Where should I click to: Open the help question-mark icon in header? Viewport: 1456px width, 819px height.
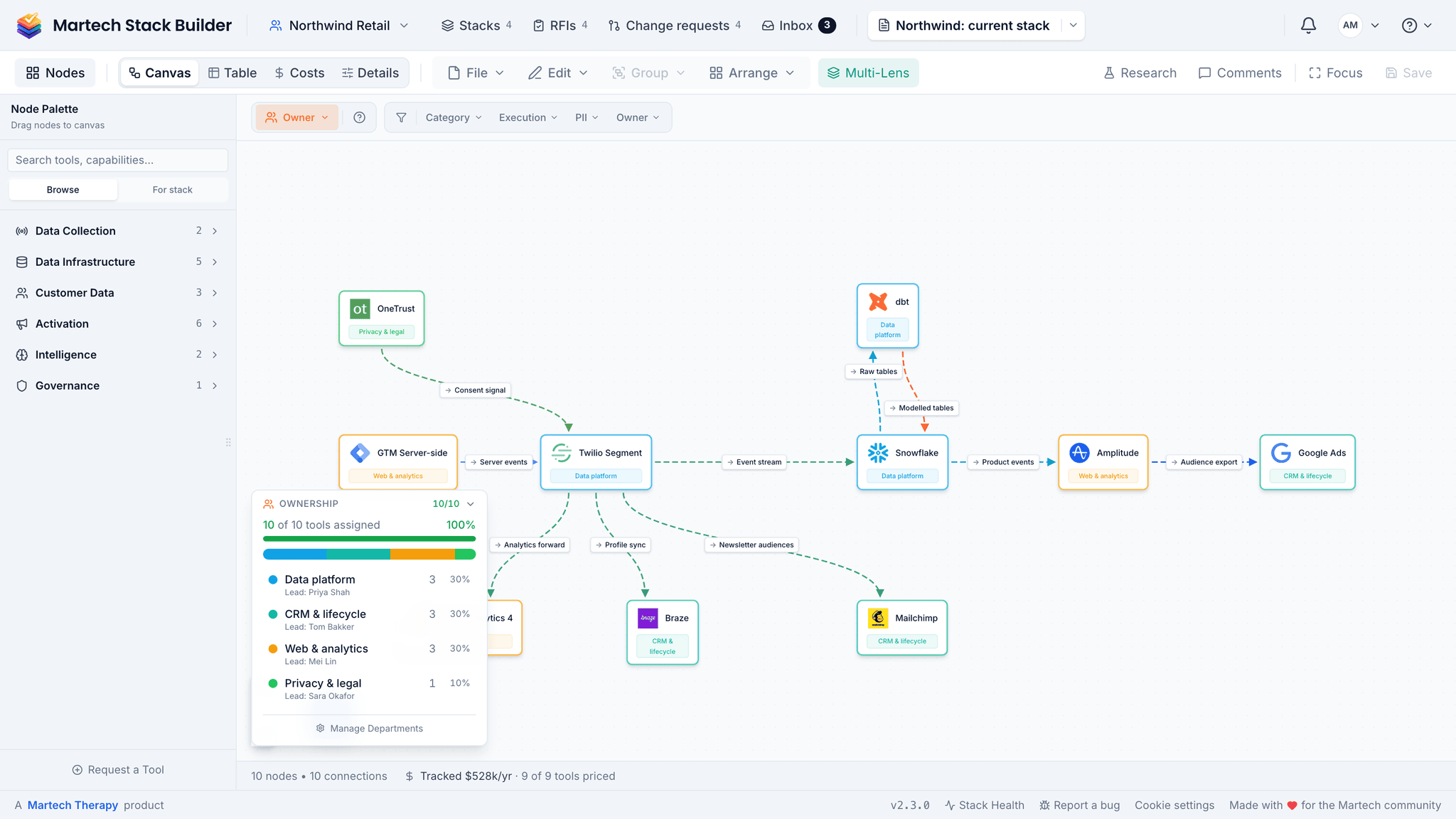[1409, 26]
